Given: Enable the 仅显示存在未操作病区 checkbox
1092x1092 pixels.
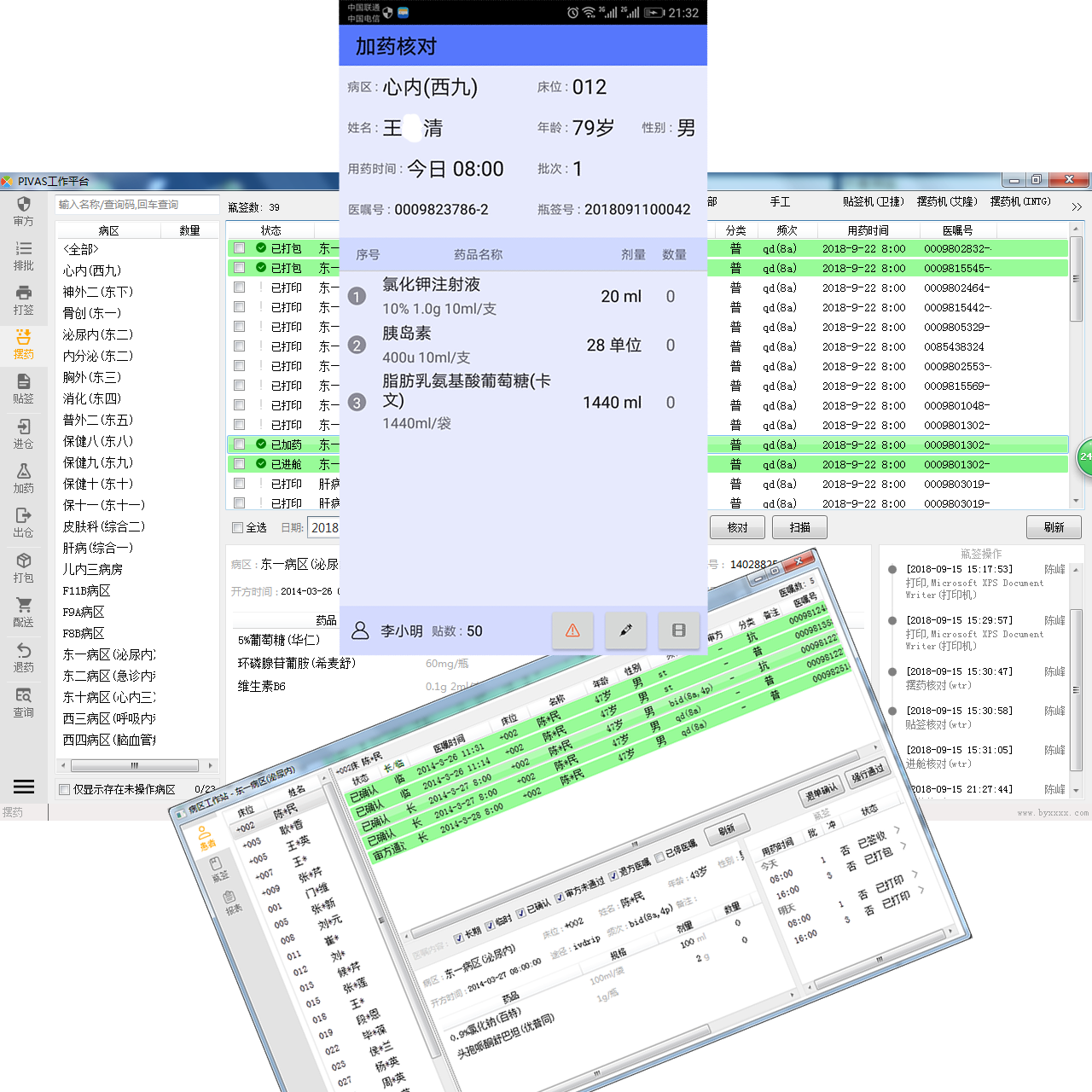Looking at the screenshot, I should click(x=63, y=789).
